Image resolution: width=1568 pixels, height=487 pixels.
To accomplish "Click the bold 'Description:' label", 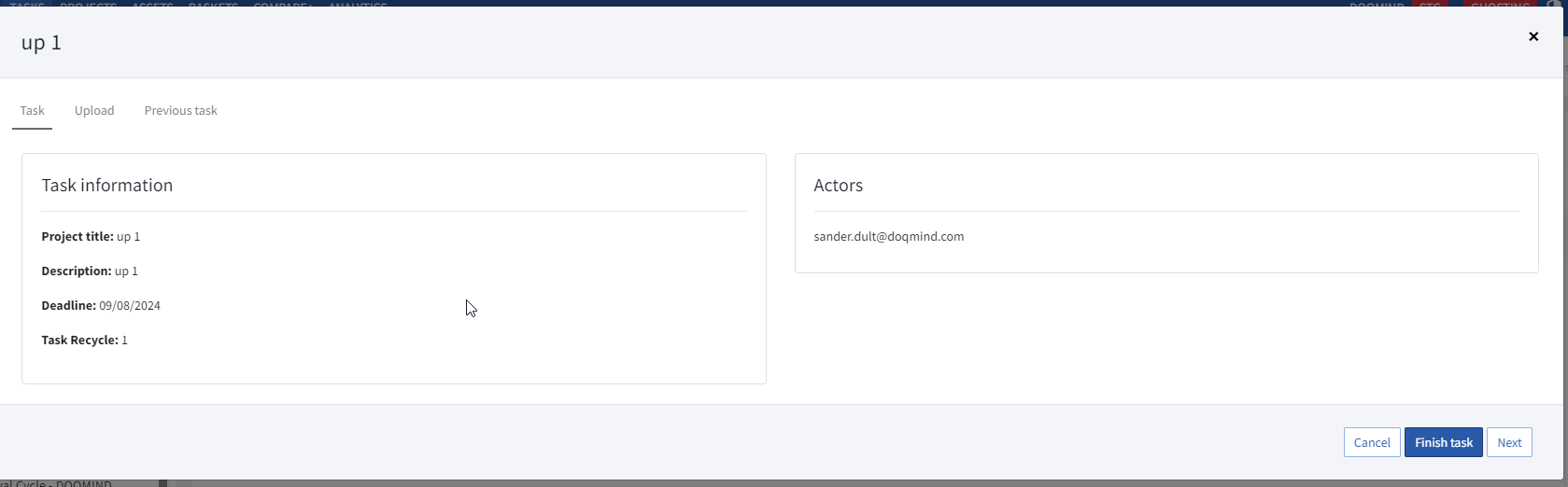I will point(76,271).
